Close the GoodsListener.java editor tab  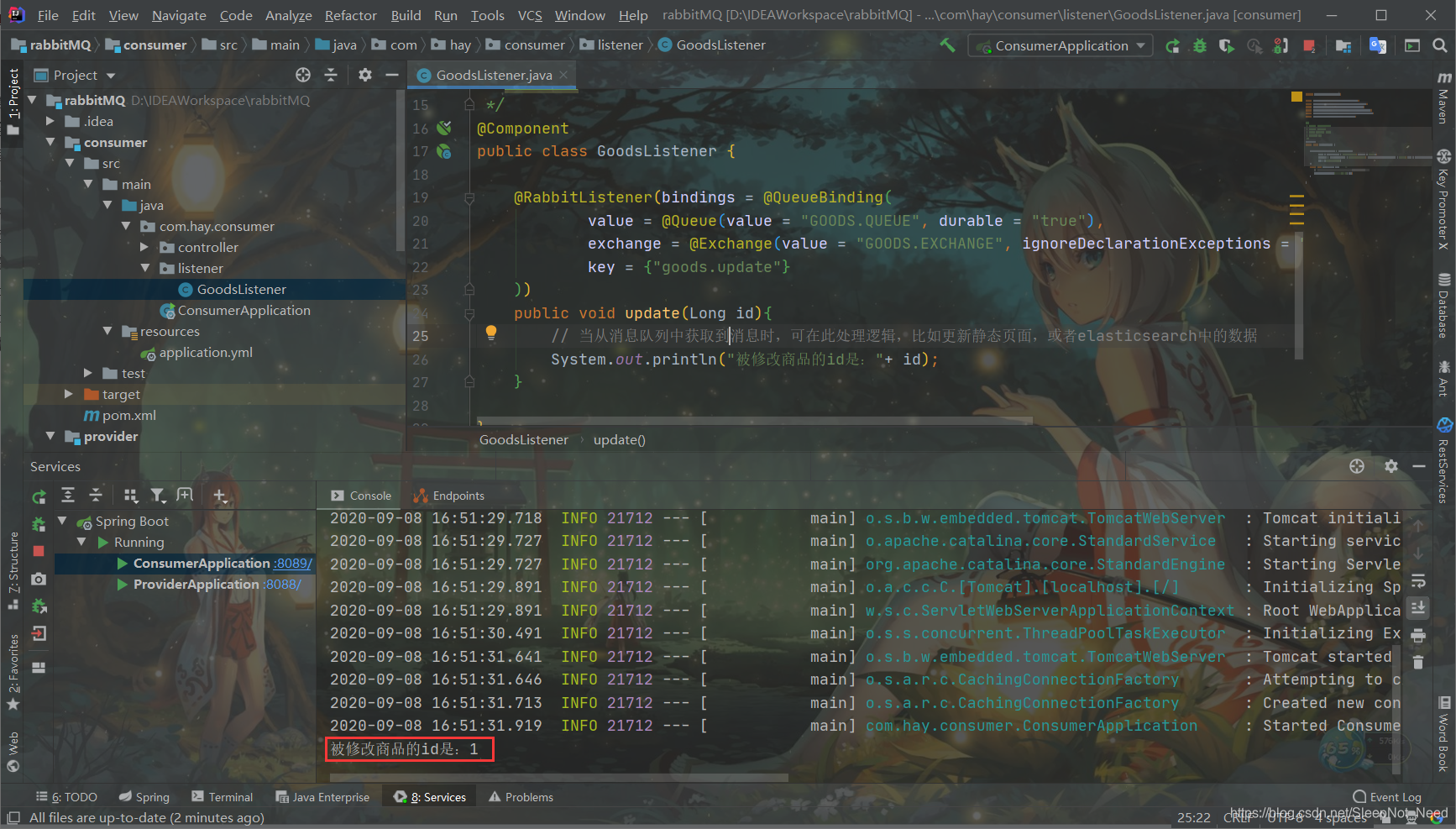point(563,75)
